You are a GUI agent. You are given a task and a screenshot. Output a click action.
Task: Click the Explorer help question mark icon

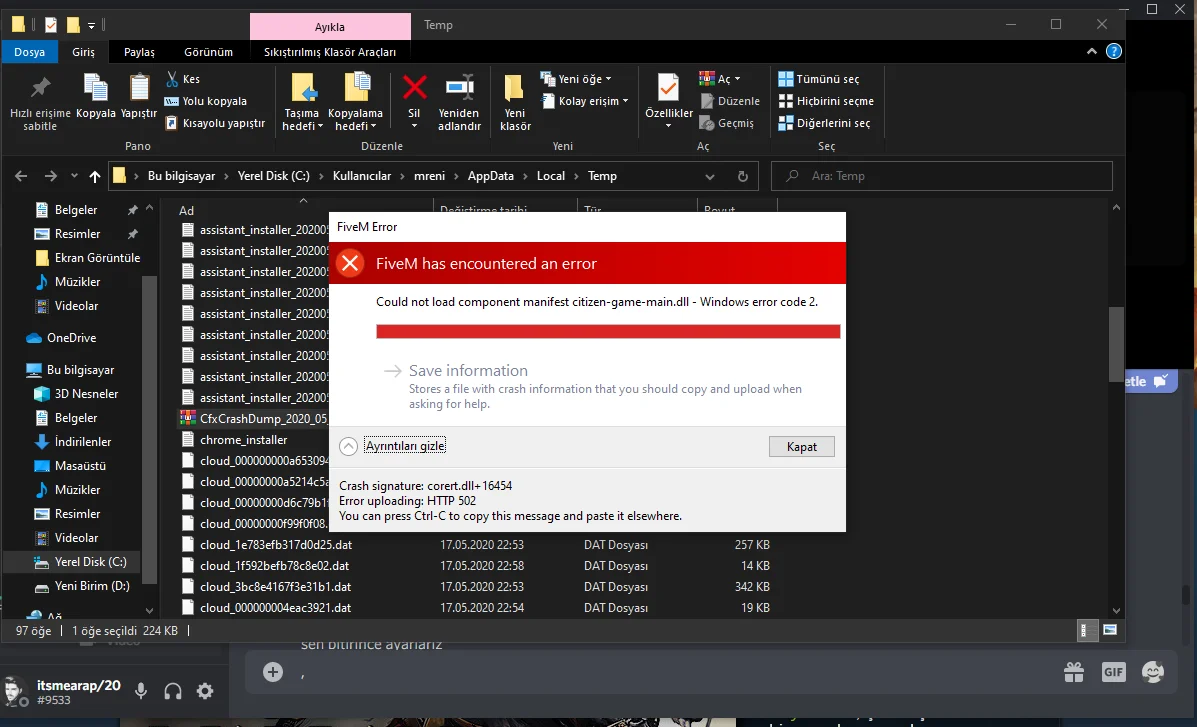1114,51
